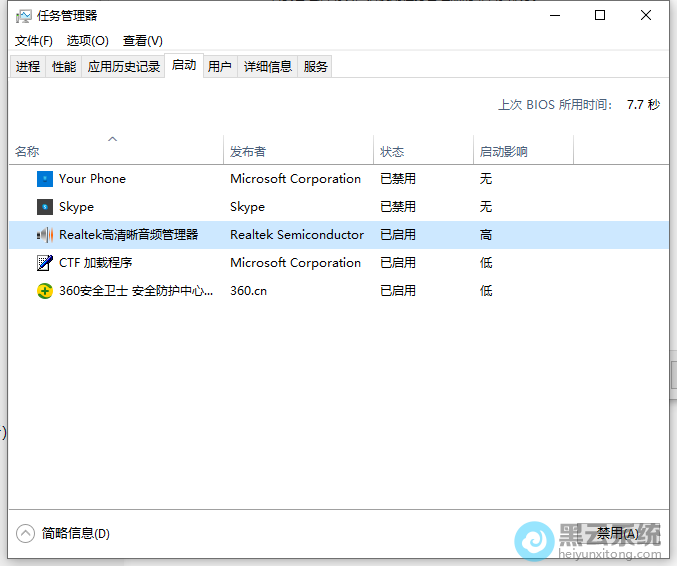Viewport: 677px width, 566px height.
Task: Click the CTF 加载程序 pen icon
Action: point(44,263)
